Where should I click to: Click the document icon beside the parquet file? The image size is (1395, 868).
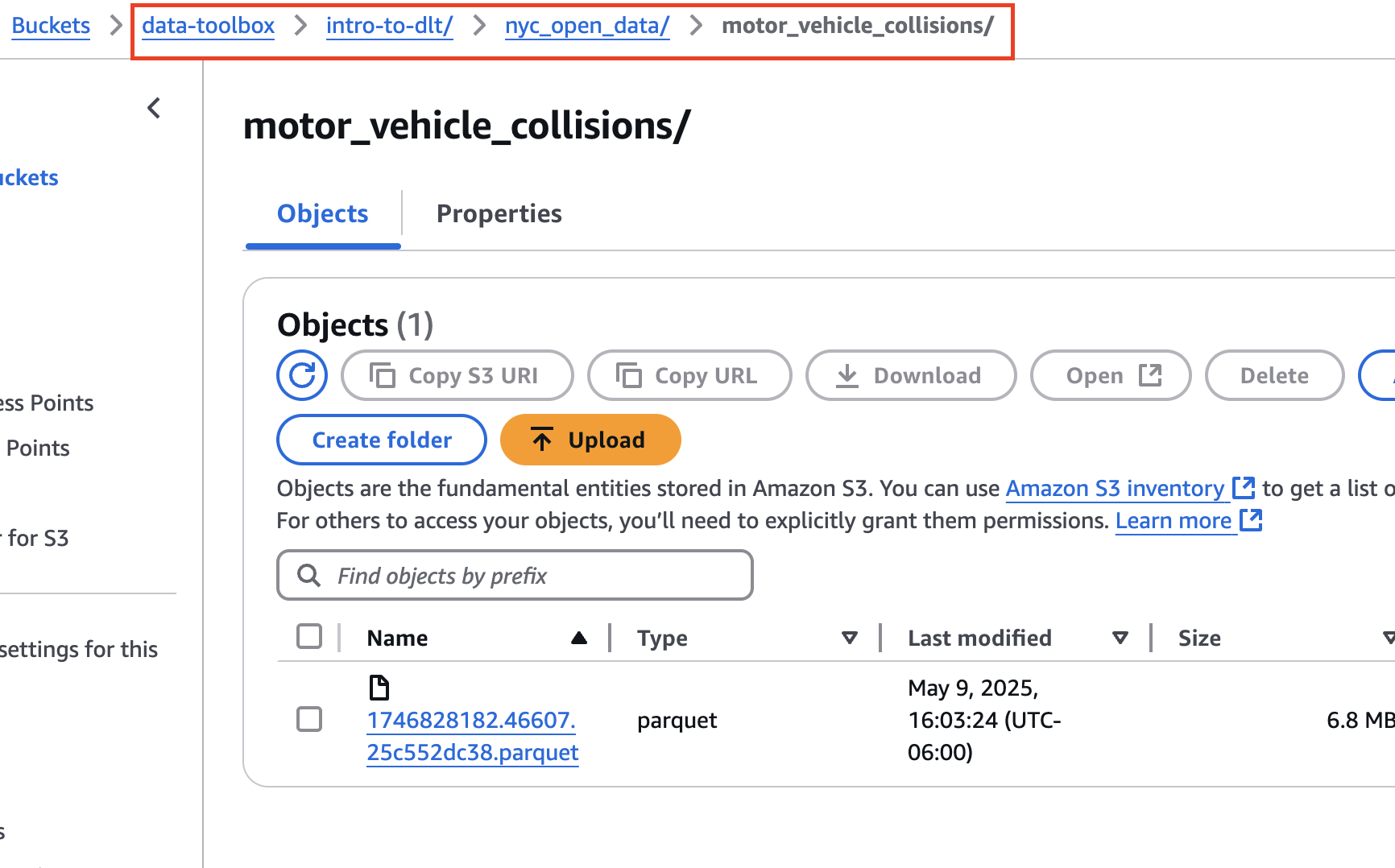379,688
